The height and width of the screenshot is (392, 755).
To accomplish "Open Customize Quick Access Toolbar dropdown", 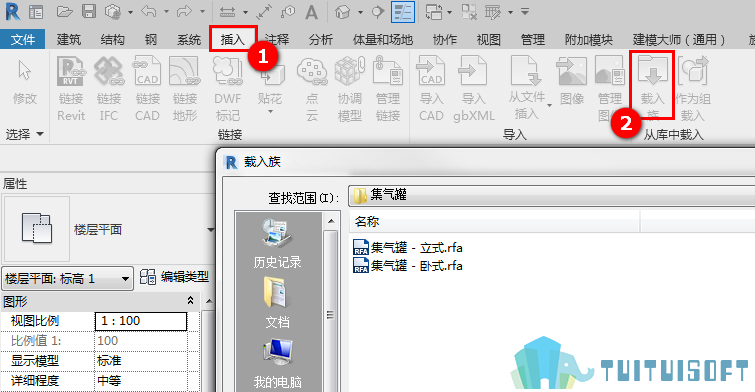I will click(525, 12).
